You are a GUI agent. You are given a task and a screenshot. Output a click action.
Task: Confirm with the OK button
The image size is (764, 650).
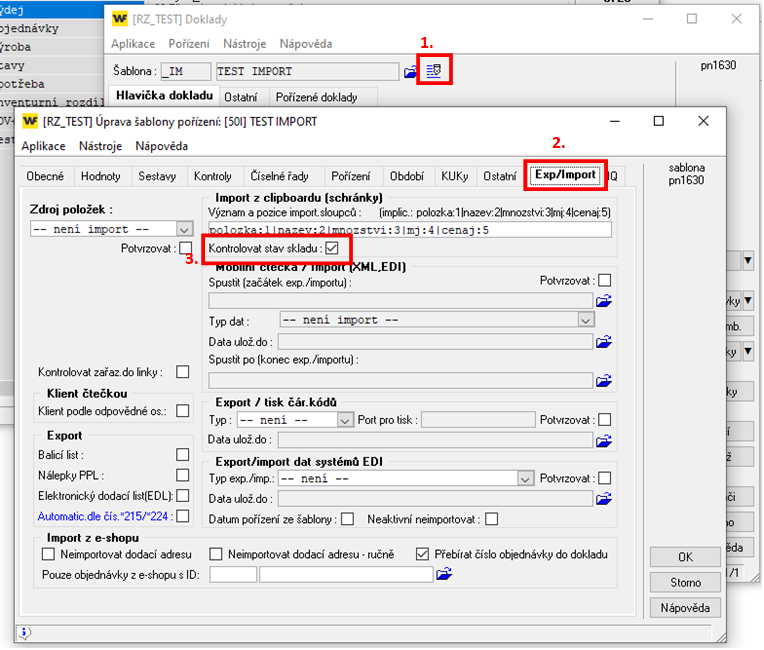tap(685, 557)
